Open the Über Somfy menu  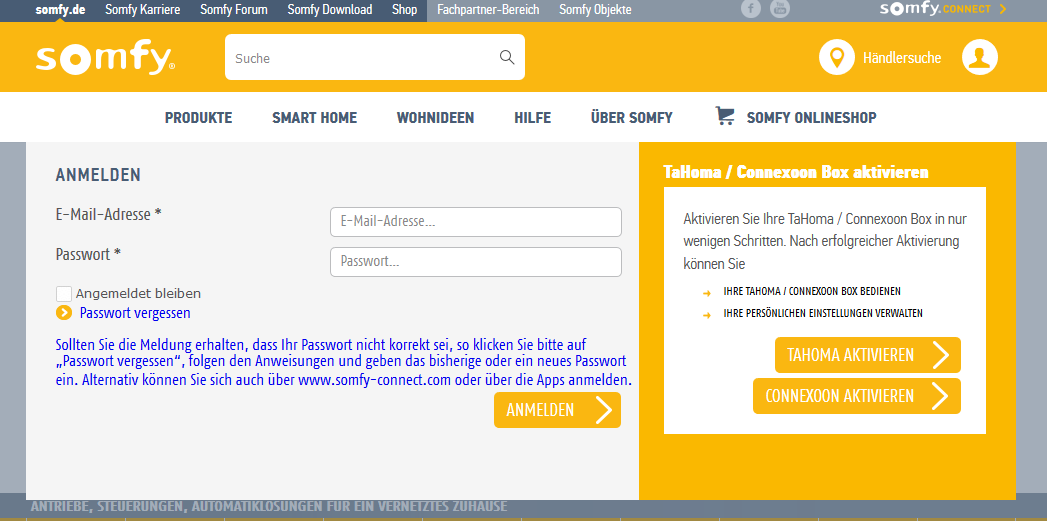point(632,118)
